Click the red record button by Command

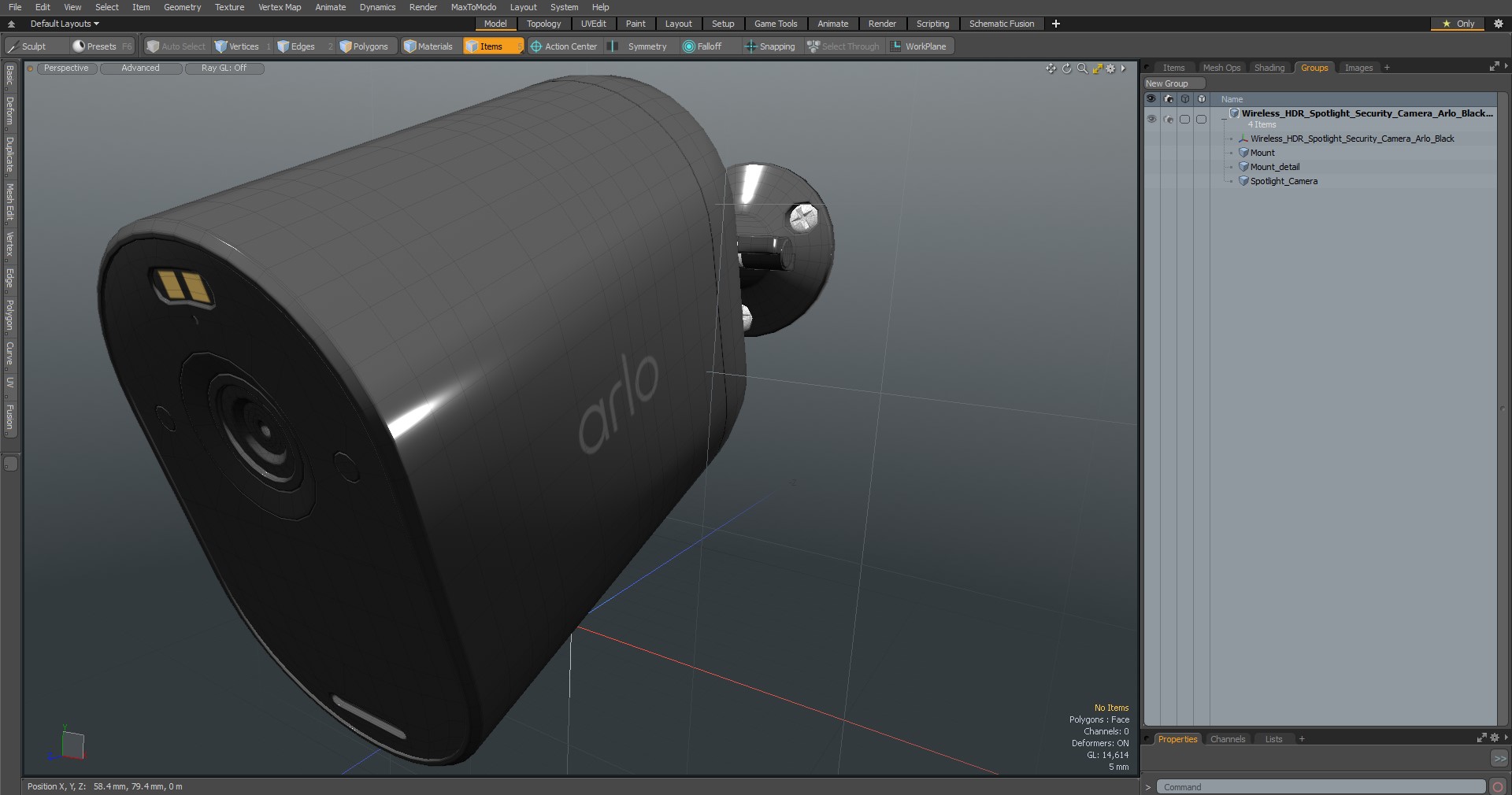(x=1498, y=787)
